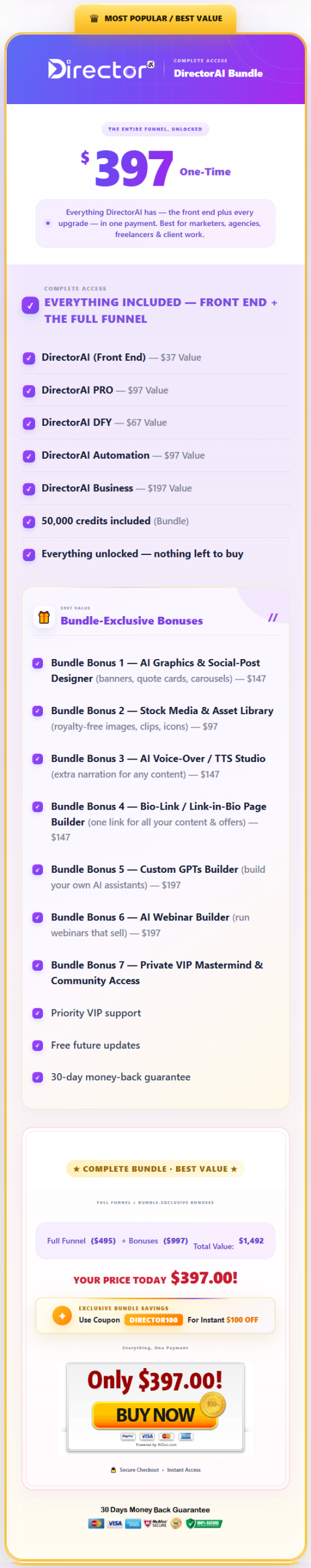
Task: Click the checkmark next to DirectorAI Automation
Action: (29, 456)
